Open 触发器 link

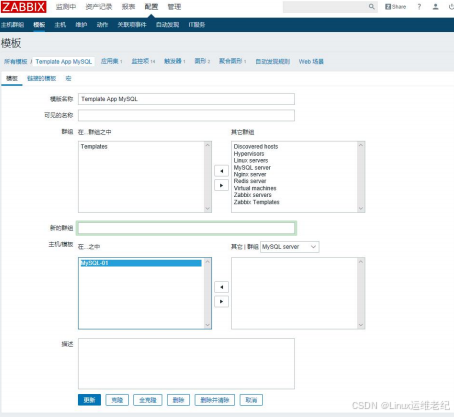(x=173, y=61)
